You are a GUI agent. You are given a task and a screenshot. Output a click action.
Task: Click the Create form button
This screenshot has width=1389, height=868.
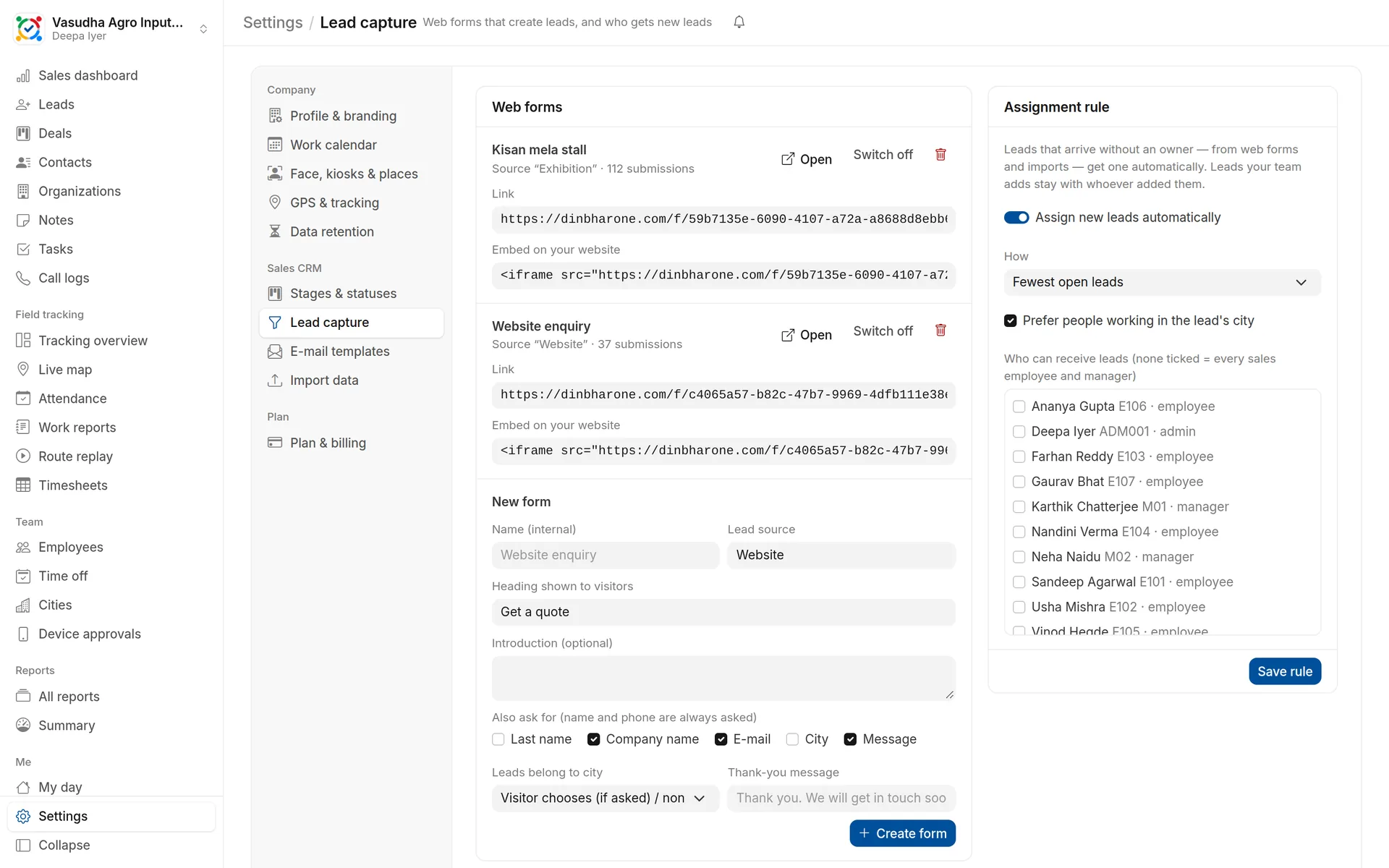pos(902,833)
